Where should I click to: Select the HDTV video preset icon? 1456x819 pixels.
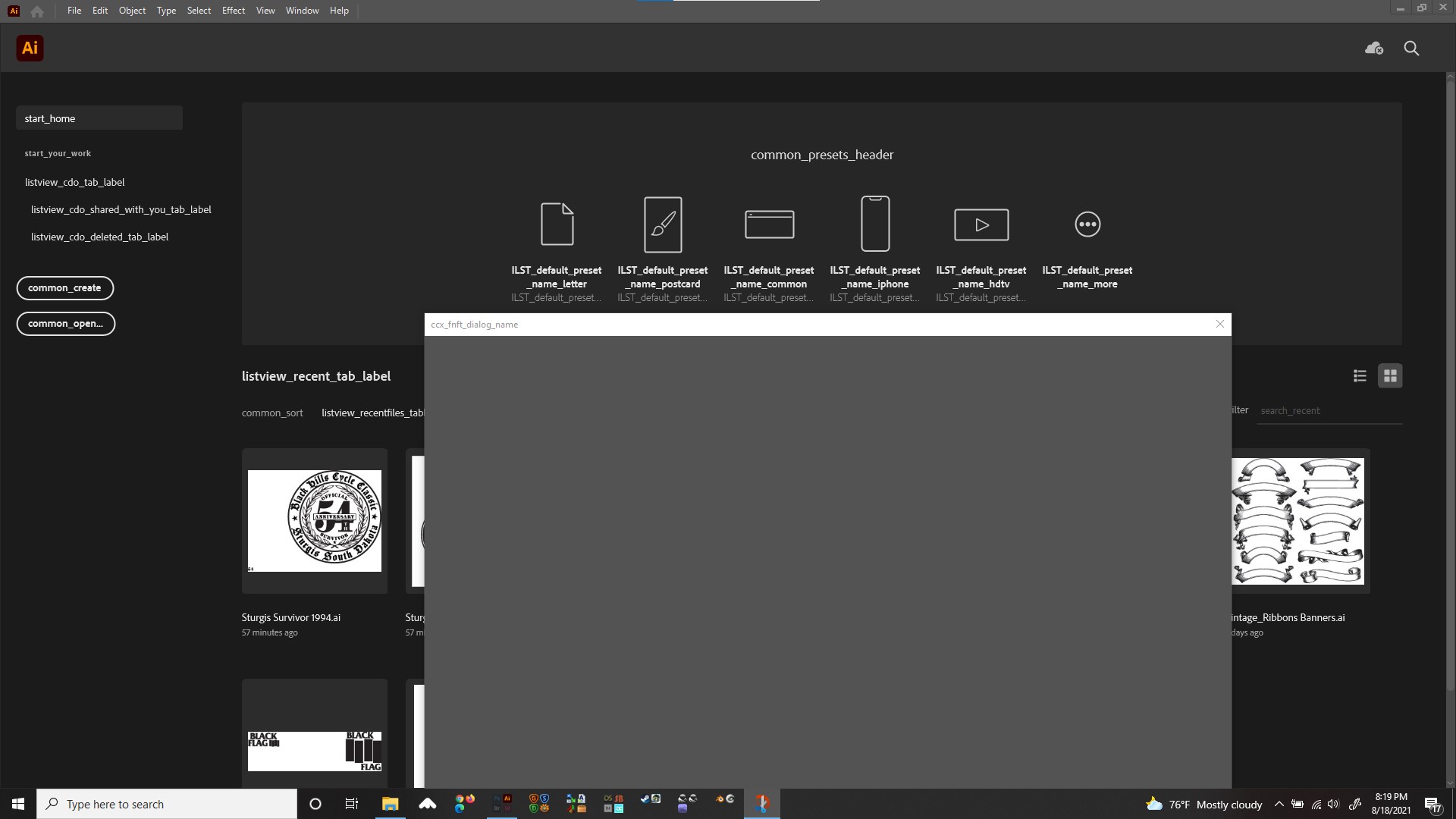point(981,224)
